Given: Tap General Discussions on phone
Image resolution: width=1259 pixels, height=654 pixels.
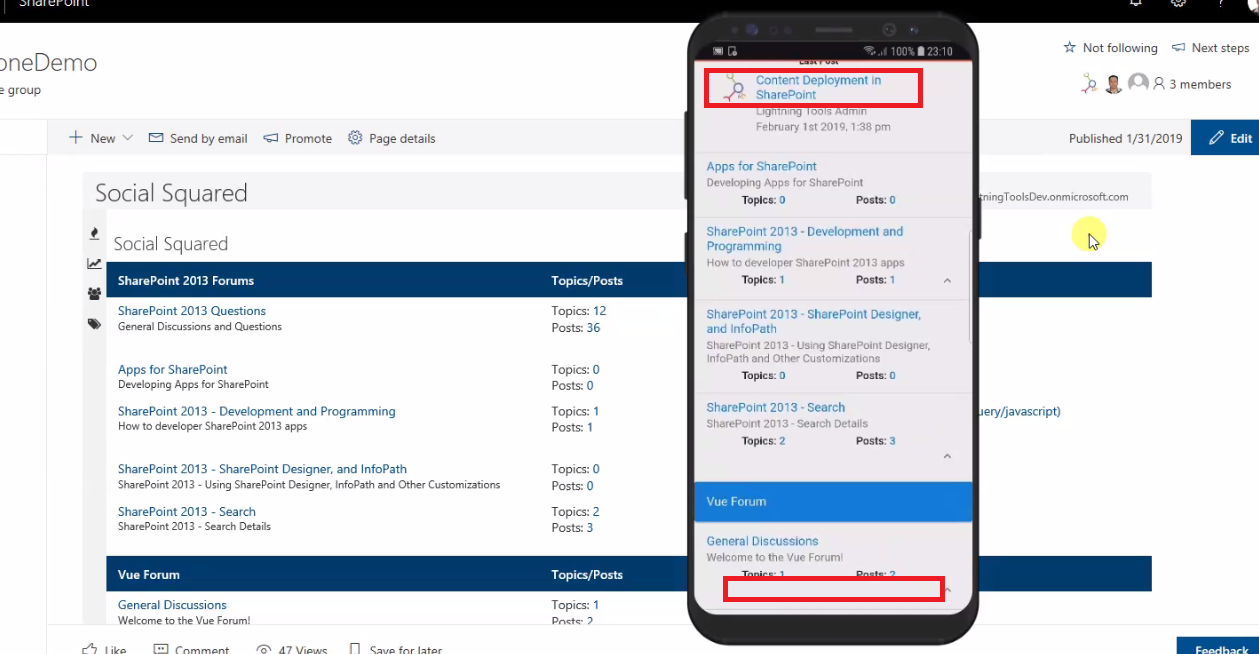Looking at the screenshot, I should (762, 541).
